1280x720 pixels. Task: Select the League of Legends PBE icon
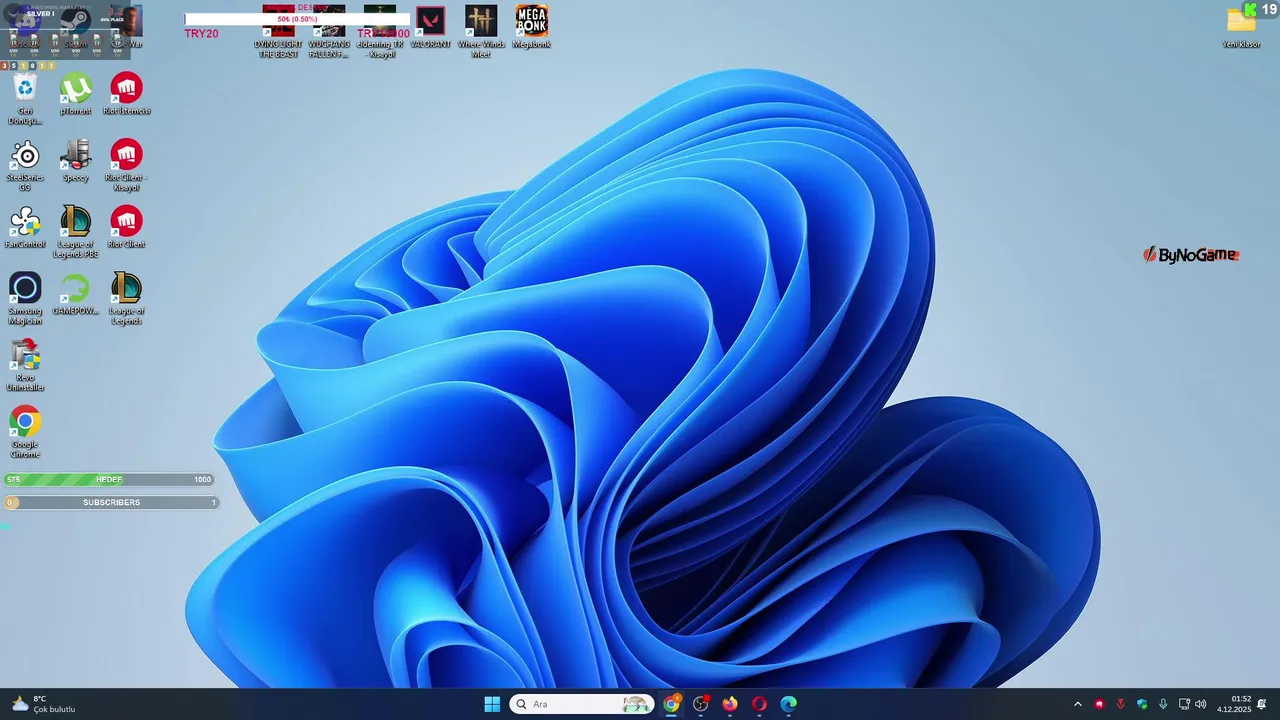(x=75, y=232)
